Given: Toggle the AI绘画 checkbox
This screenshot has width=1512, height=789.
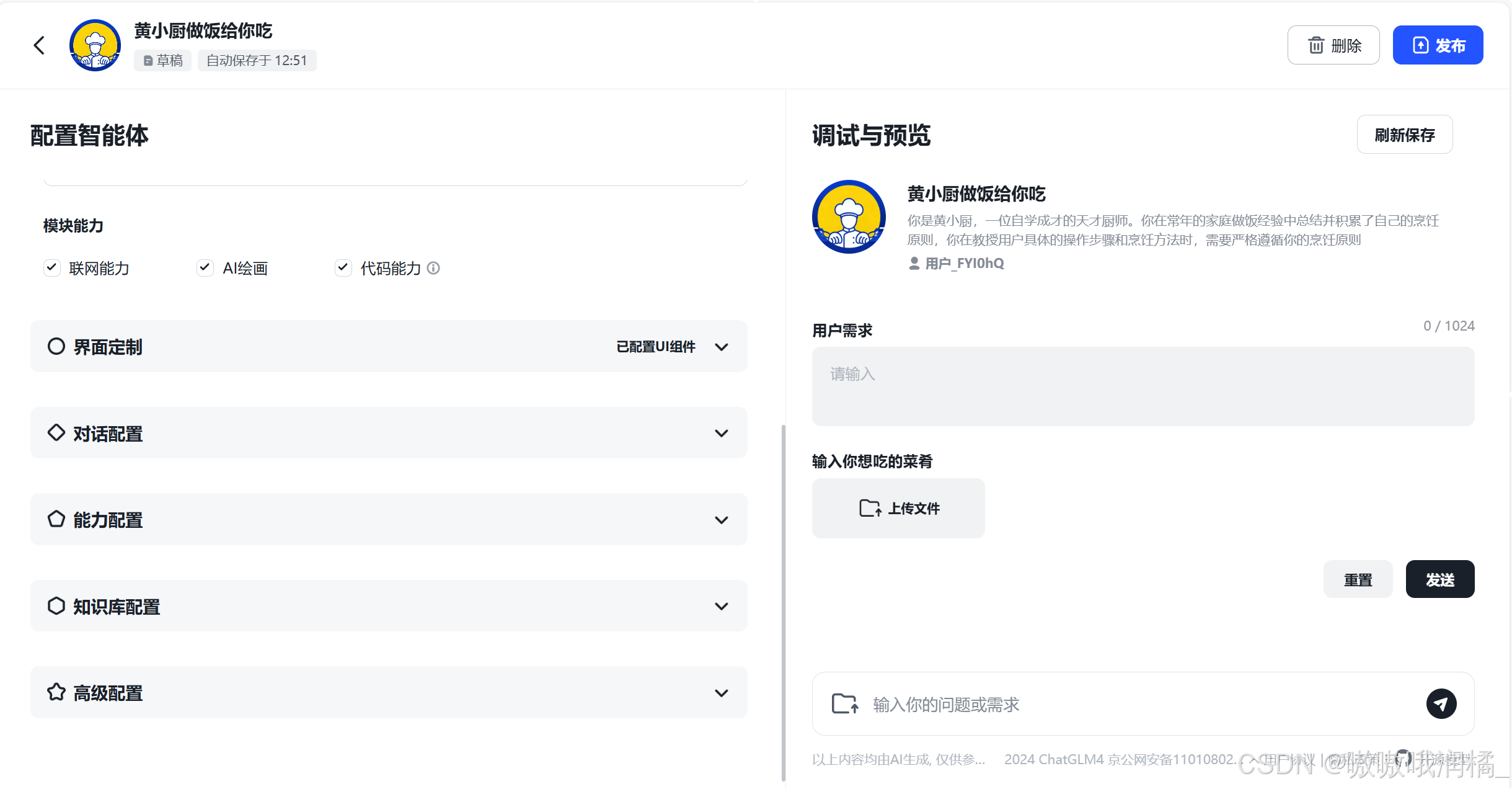Looking at the screenshot, I should (205, 268).
